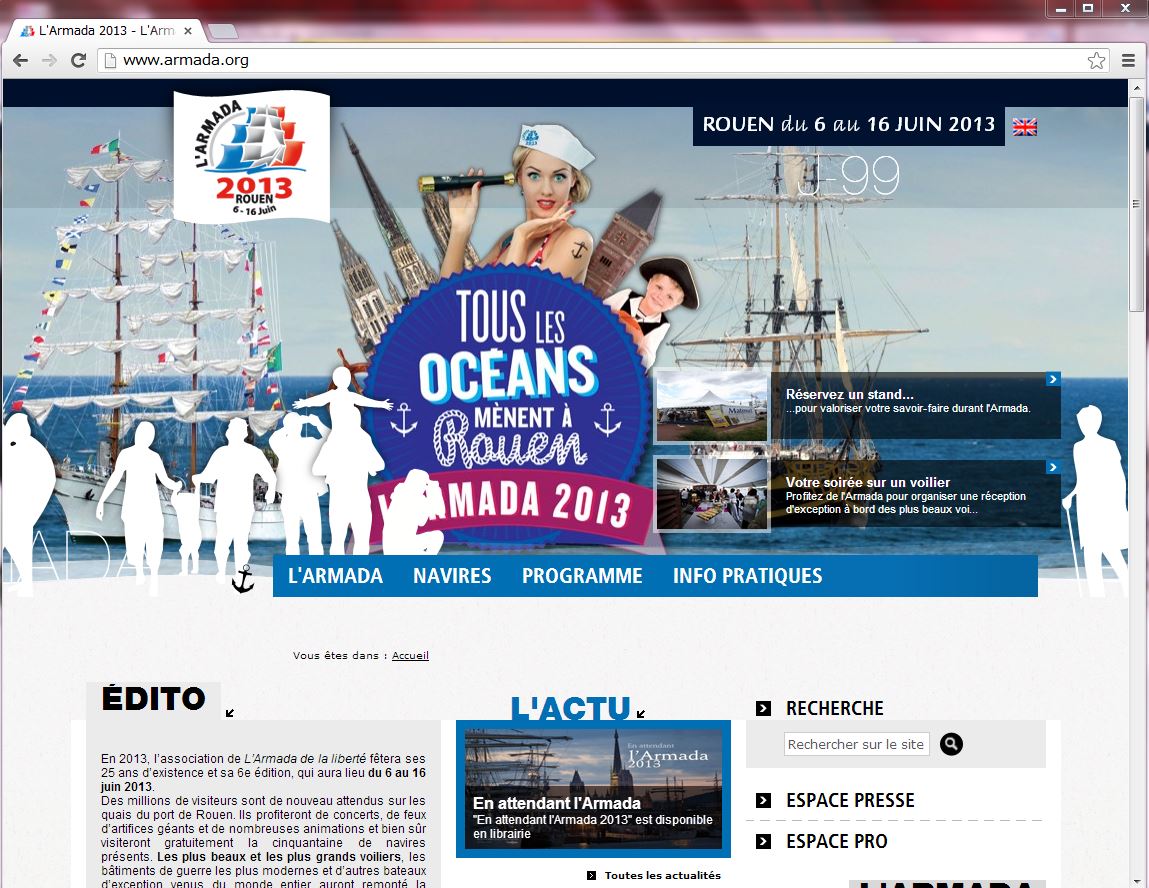Click arrow icon beside Espace Presse

point(763,800)
